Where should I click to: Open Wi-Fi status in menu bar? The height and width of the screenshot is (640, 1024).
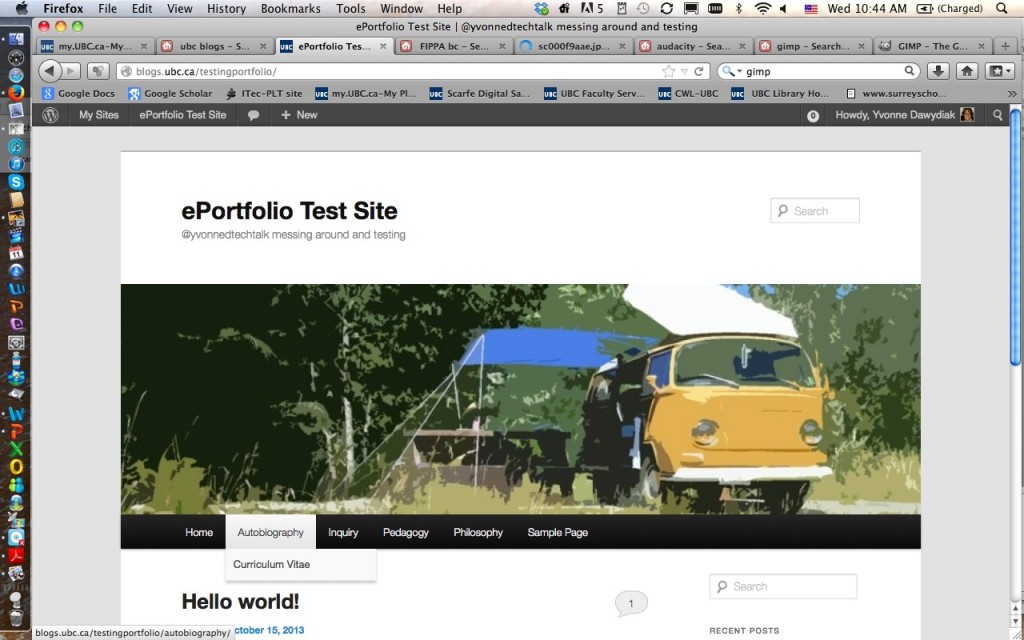point(762,8)
